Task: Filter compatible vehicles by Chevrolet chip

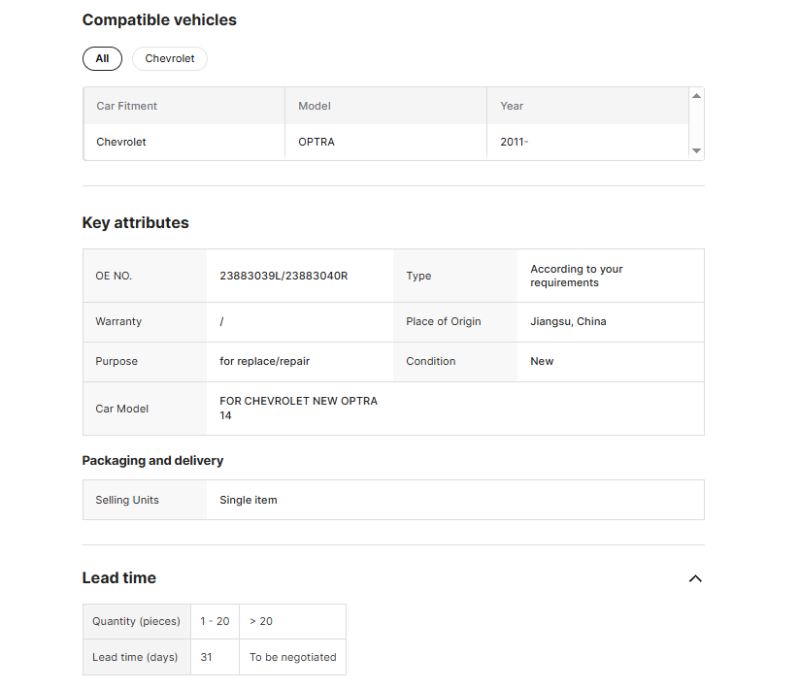Action: pyautogui.click(x=170, y=59)
